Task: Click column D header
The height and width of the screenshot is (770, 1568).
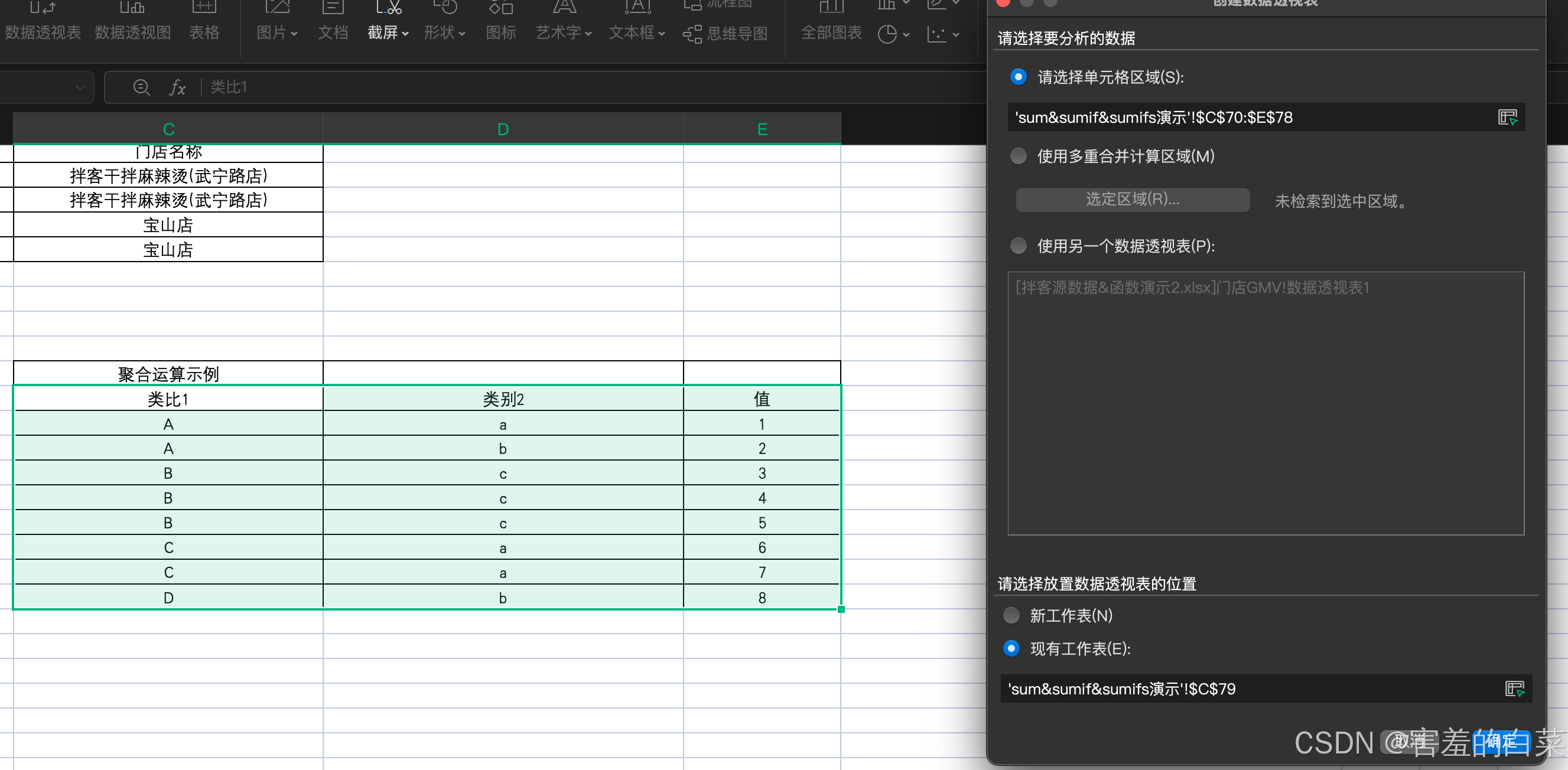Action: coord(503,129)
